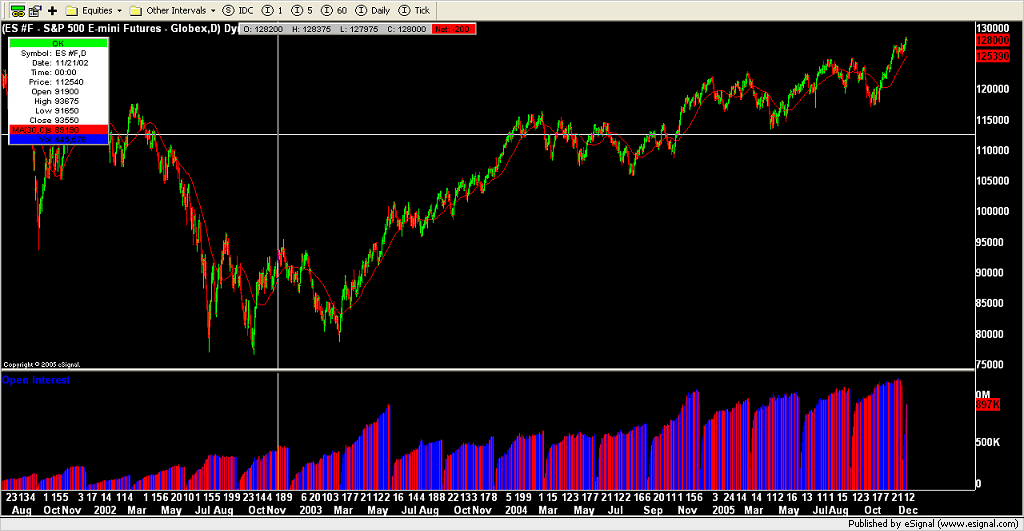Click the 2003 year label on time axis
This screenshot has height=531, width=1024.
pos(311,510)
